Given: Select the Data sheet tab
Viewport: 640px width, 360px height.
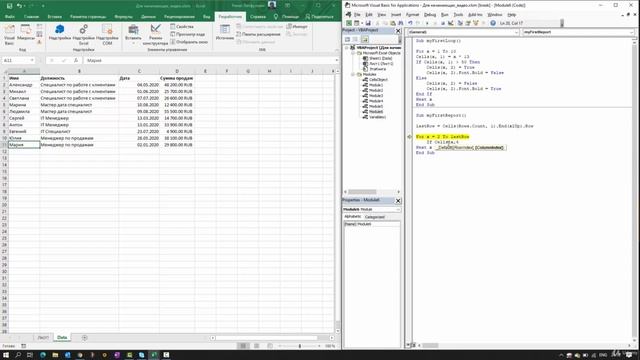Looking at the screenshot, I should [x=62, y=338].
